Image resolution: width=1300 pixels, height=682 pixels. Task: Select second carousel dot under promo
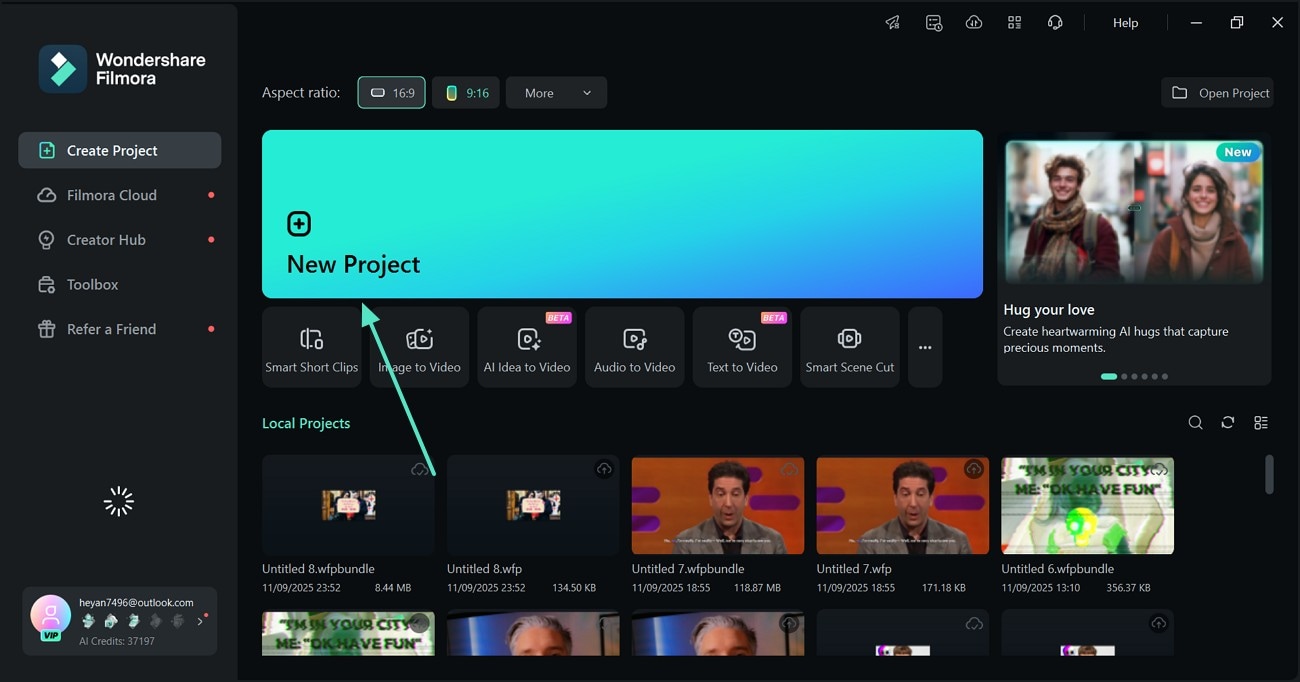[1124, 377]
